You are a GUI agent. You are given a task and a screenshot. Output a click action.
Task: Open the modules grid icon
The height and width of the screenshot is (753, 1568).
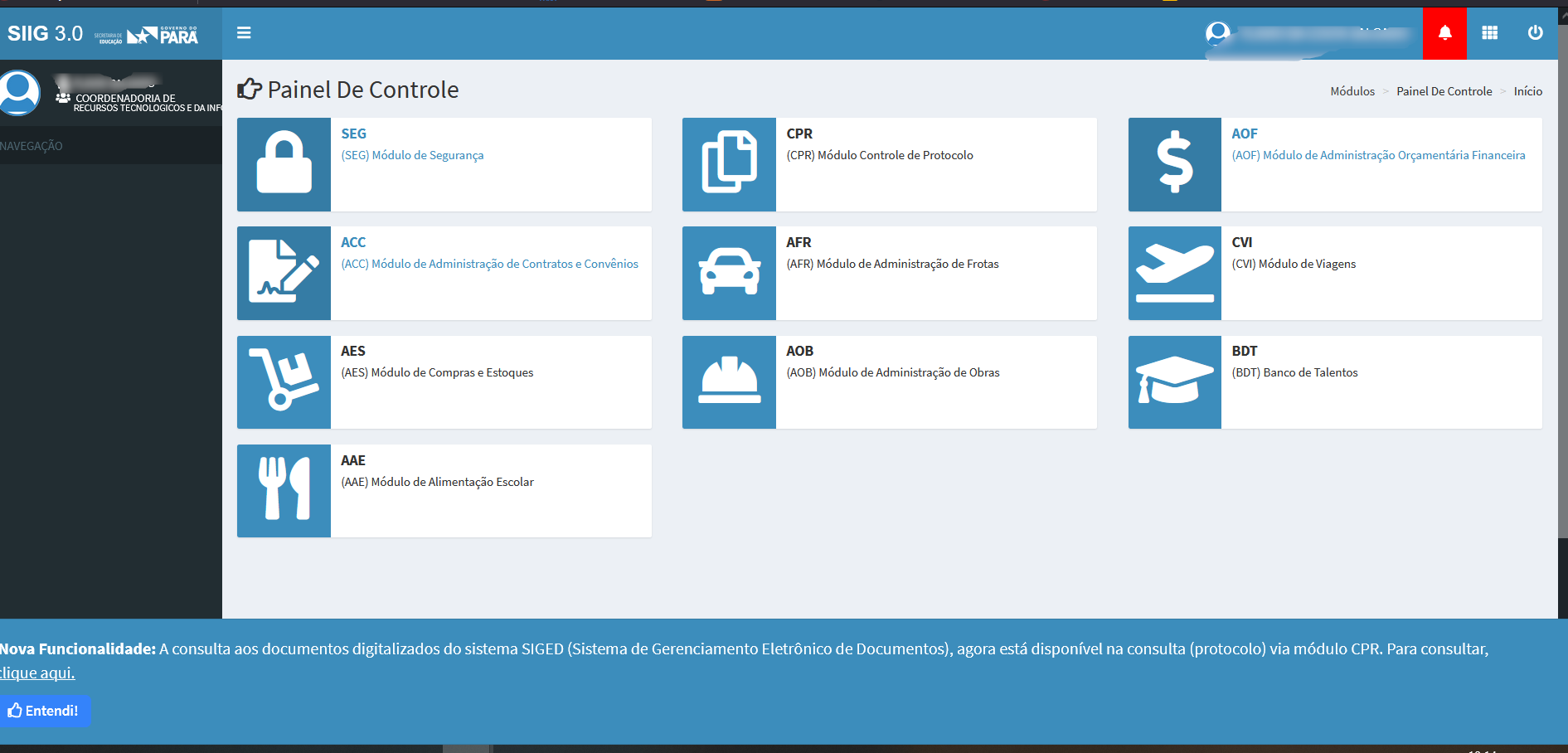click(x=1490, y=33)
